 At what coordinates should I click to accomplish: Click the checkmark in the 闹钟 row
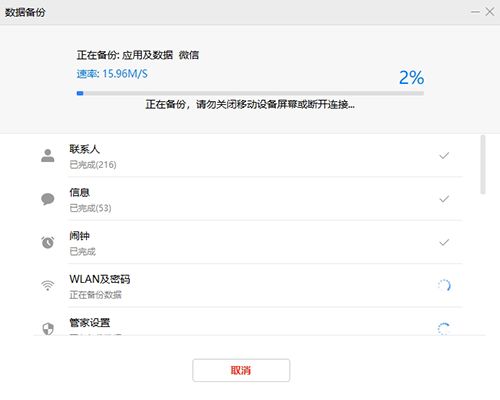click(x=444, y=242)
